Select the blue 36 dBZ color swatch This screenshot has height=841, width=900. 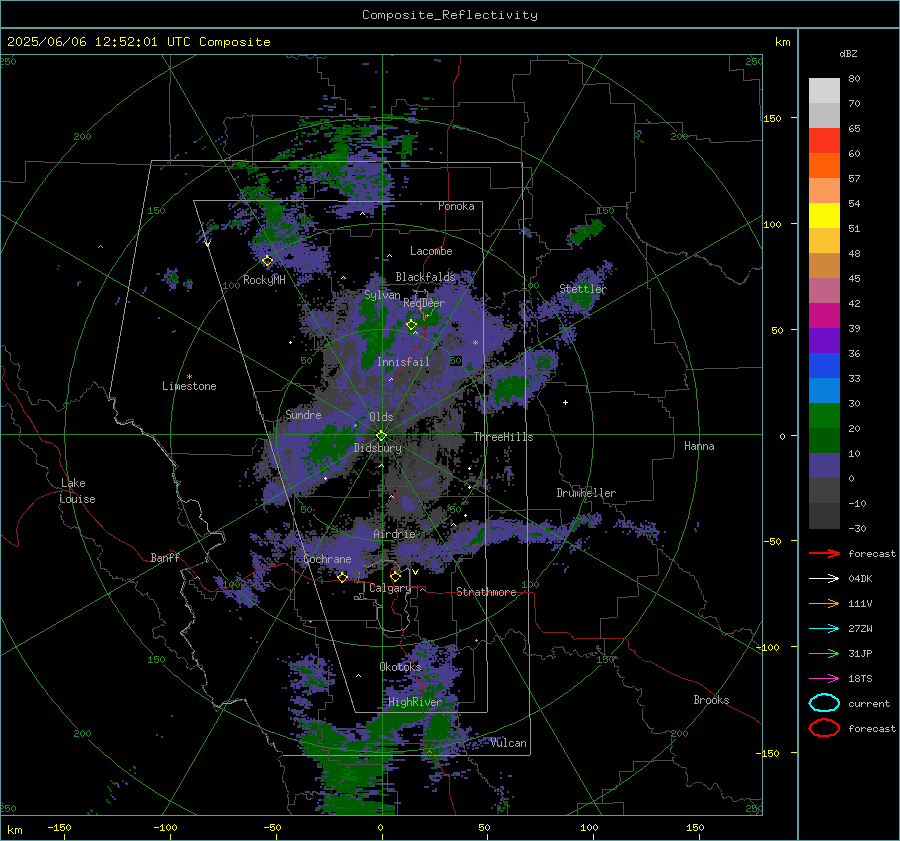824,365
